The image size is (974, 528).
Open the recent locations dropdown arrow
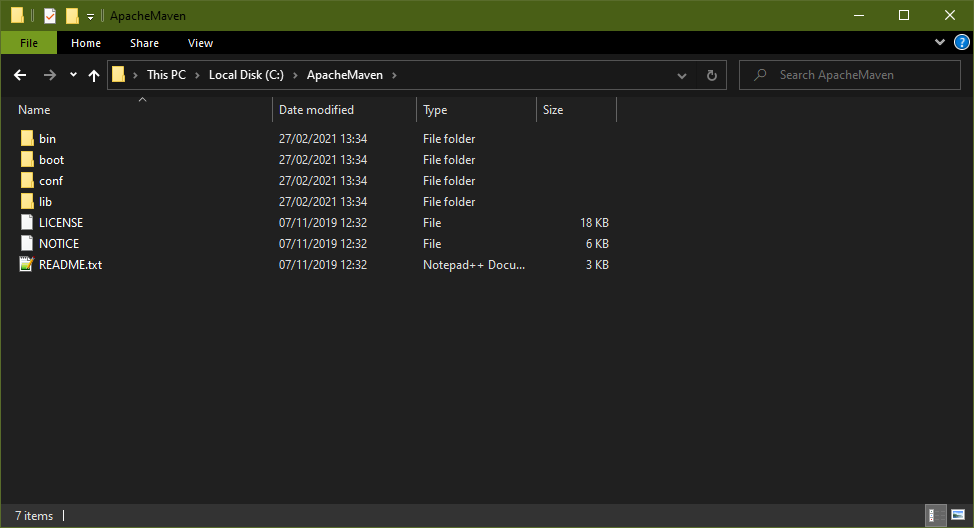click(73, 75)
